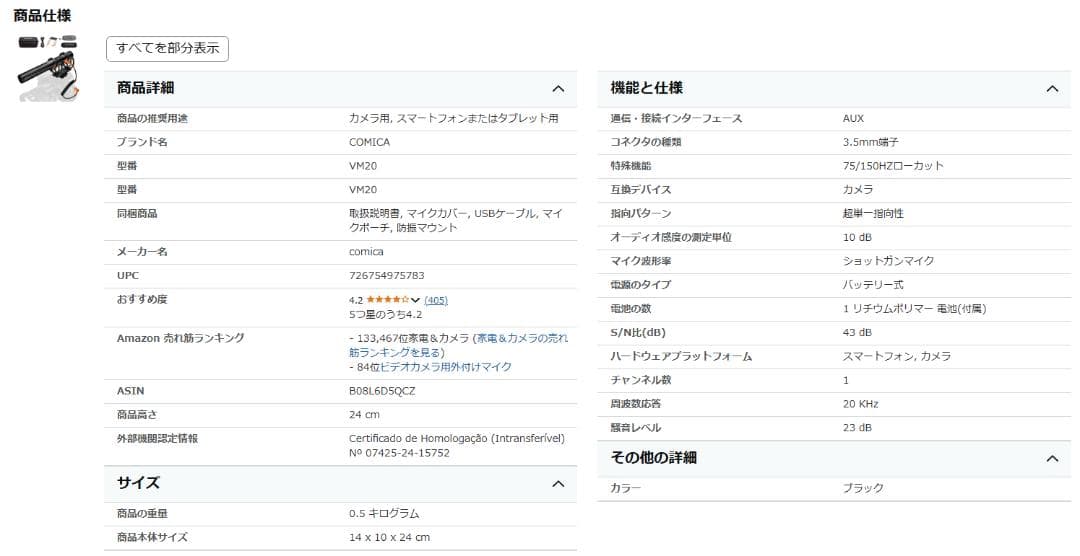
Task: Collapse サイズ section using its chevron
Action: point(558,484)
